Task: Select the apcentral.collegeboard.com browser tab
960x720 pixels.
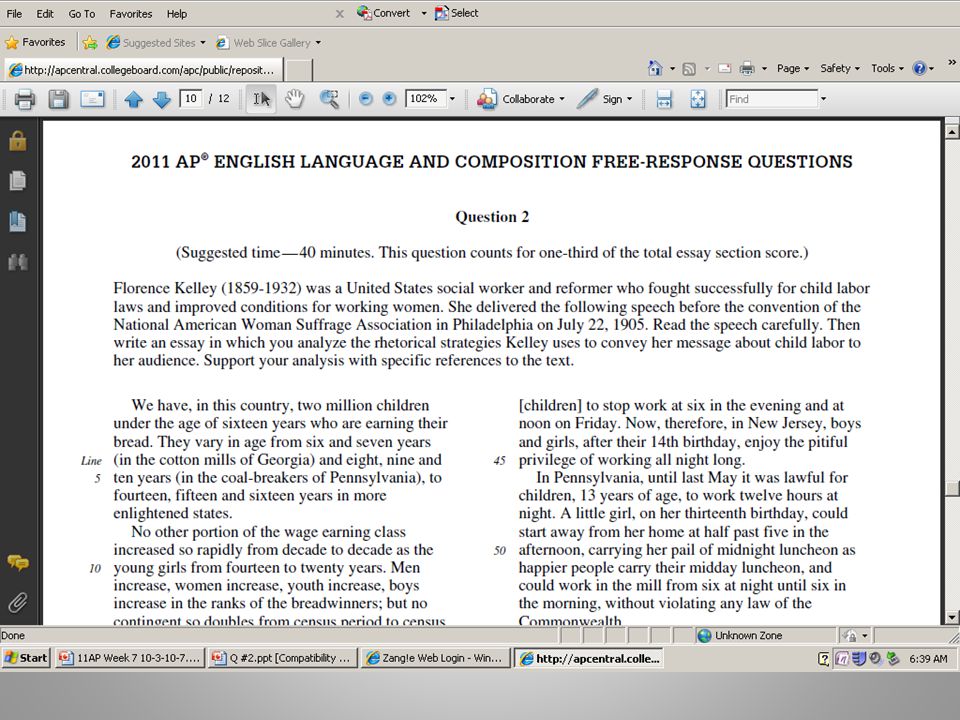Action: point(144,70)
